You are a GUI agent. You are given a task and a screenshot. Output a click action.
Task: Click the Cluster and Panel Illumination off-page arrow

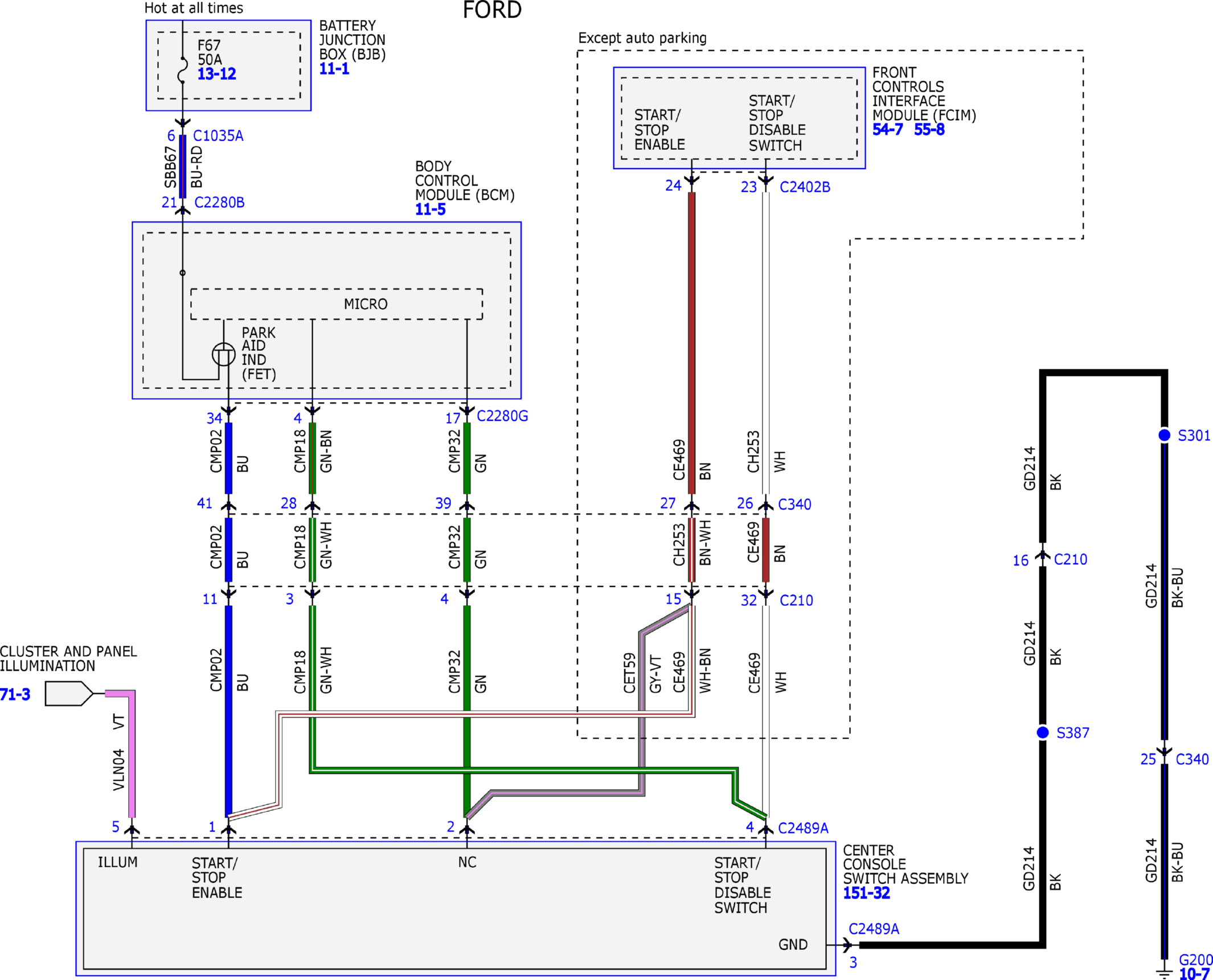[69, 694]
